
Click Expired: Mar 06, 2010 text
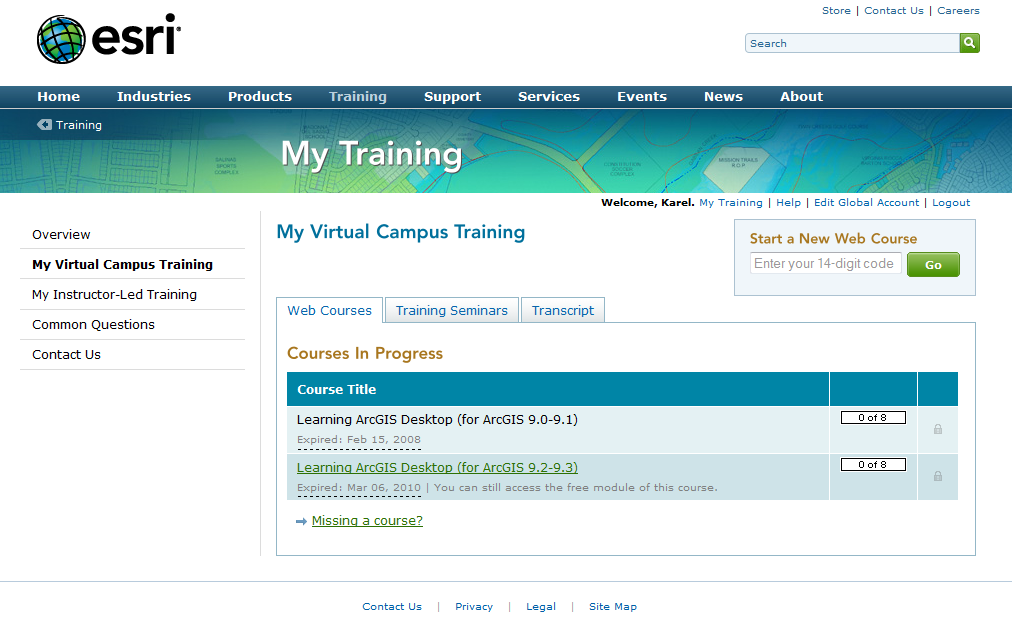pyautogui.click(x=359, y=487)
